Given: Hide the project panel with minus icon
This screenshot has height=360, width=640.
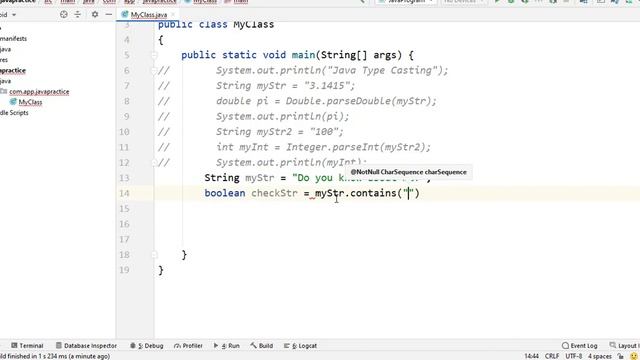Looking at the screenshot, I should [109, 15].
